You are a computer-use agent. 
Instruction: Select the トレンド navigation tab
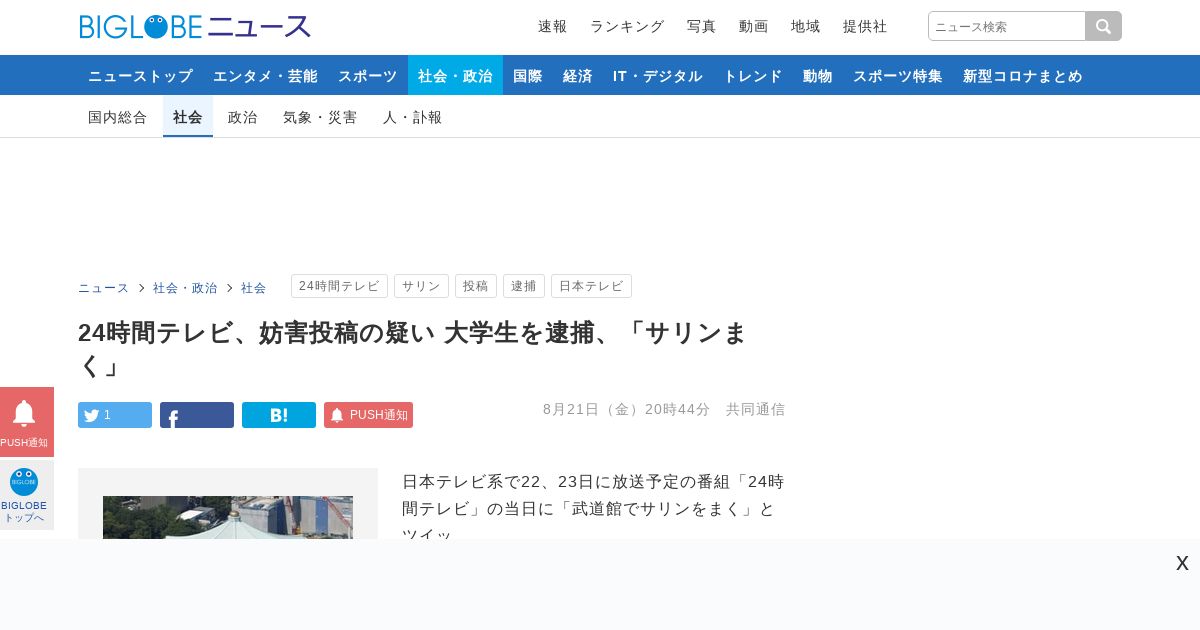click(753, 75)
